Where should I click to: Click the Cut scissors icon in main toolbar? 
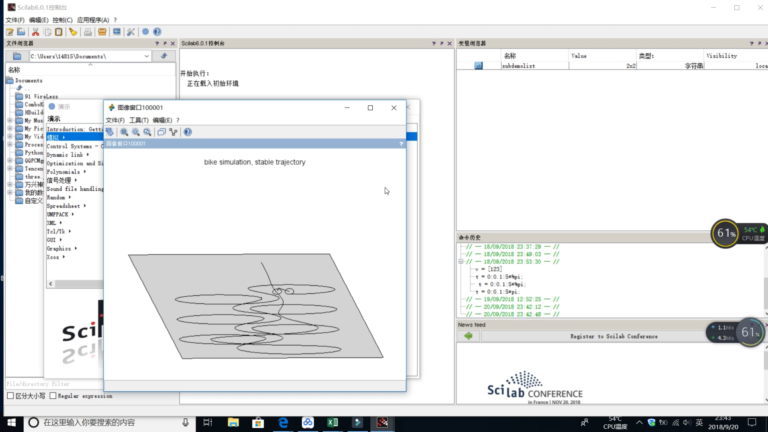(x=35, y=32)
